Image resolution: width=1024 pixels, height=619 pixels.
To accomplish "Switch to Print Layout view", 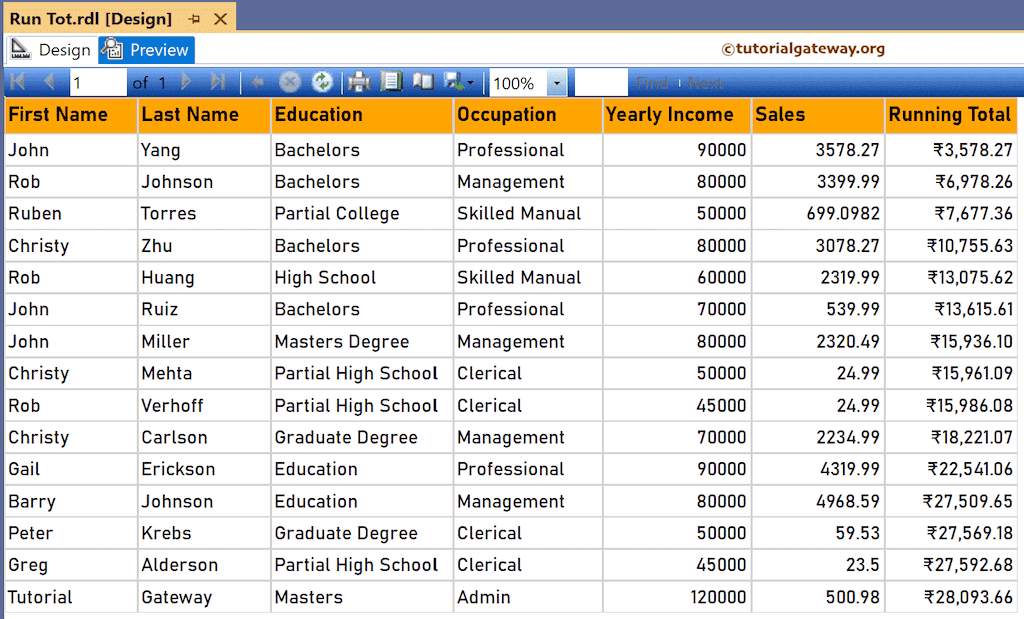I will tap(390, 82).
